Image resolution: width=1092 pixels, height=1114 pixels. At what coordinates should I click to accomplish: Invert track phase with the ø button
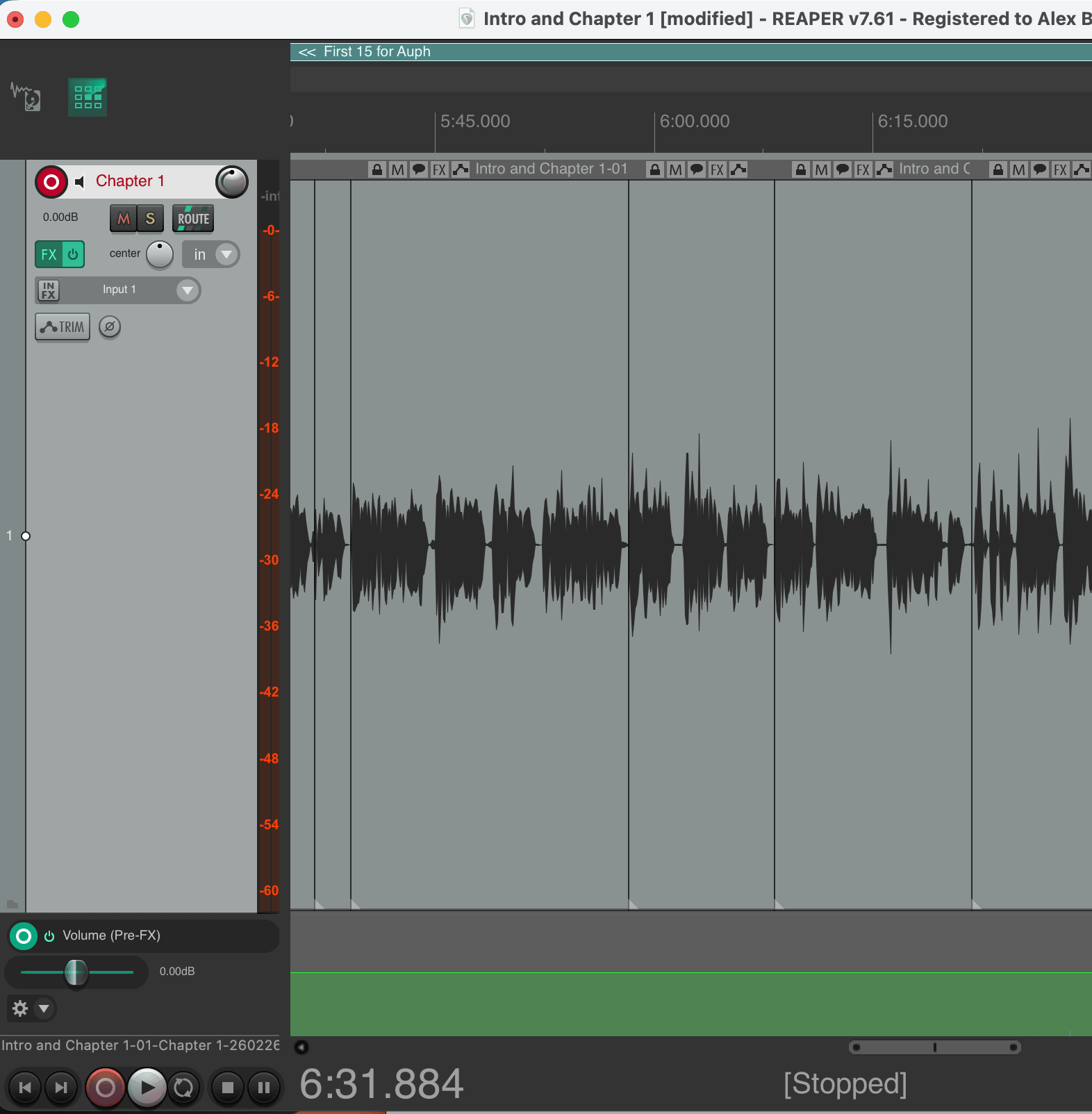pos(110,326)
